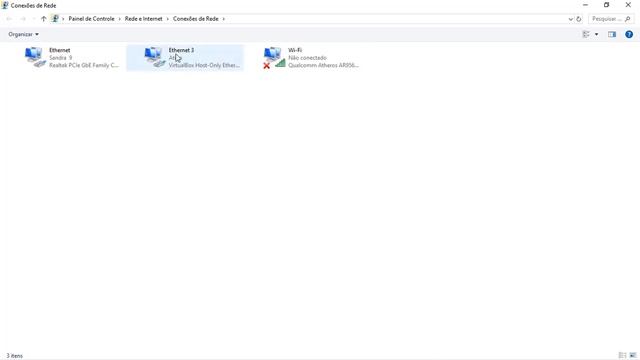Minimize the Conexões de Rede window
The height and width of the screenshot is (360, 640).
(x=585, y=5)
